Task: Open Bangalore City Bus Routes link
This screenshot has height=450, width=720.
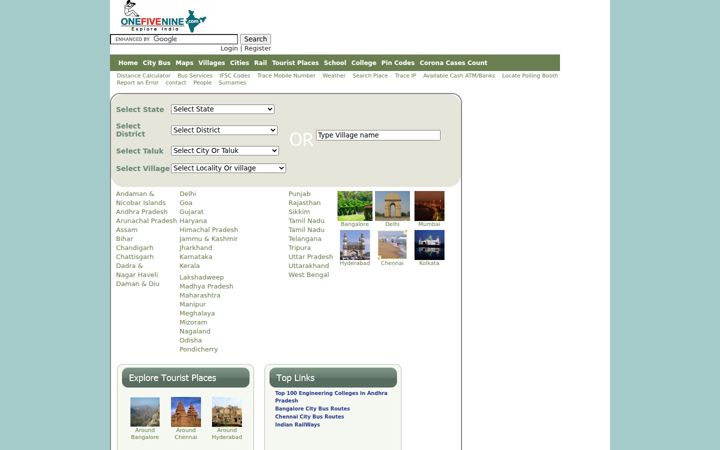Action: (312, 409)
